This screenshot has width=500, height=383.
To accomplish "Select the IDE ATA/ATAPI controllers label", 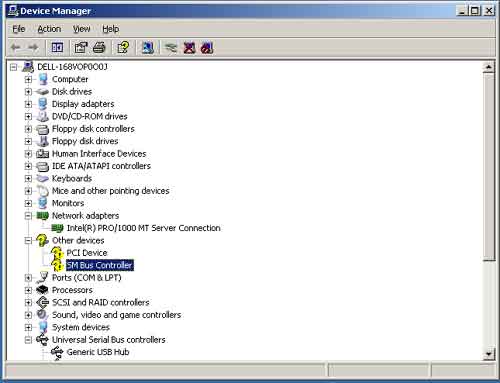I will tap(101, 166).
